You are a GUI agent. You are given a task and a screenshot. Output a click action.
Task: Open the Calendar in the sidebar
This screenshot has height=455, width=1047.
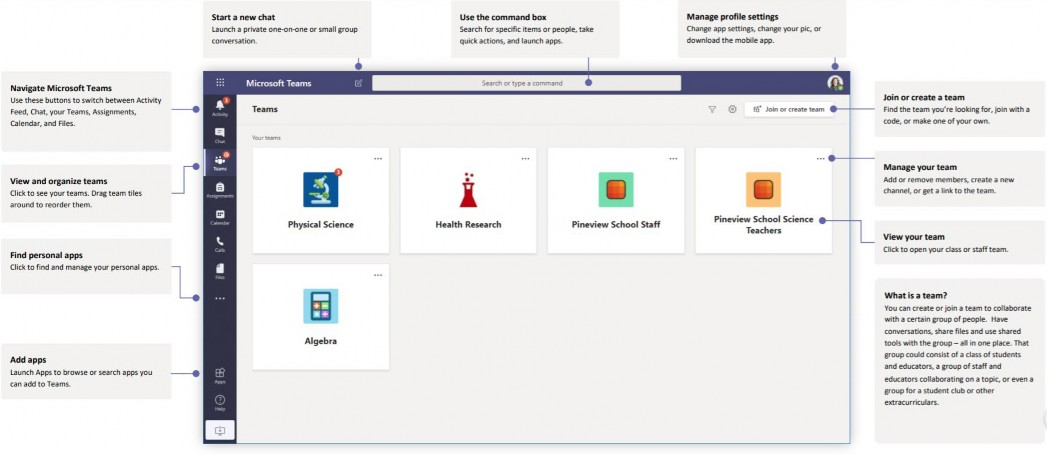tap(220, 218)
